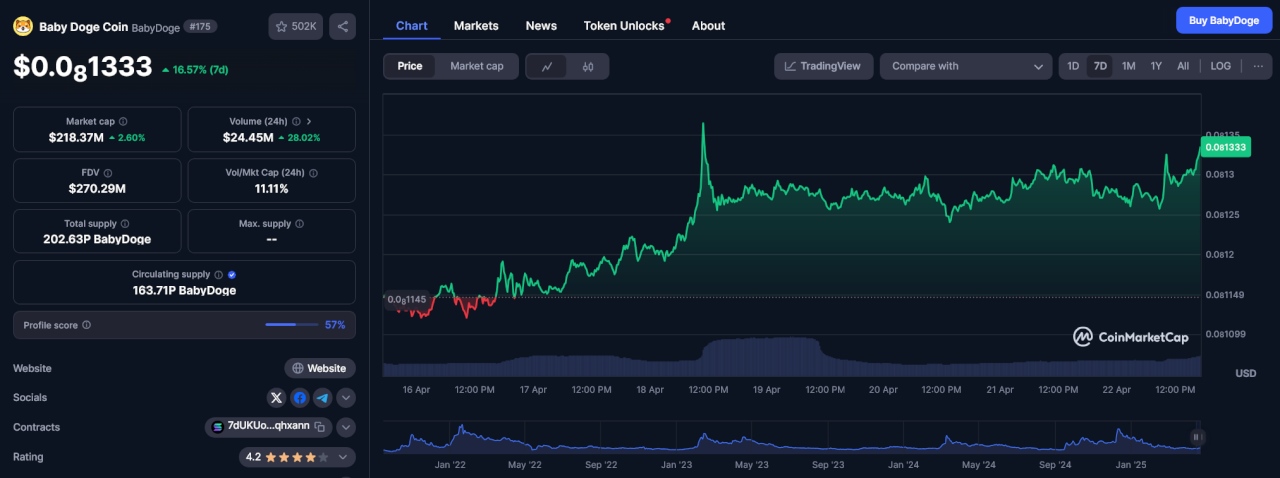
Task: Click the 19 Apr date label on axis
Action: 766,389
